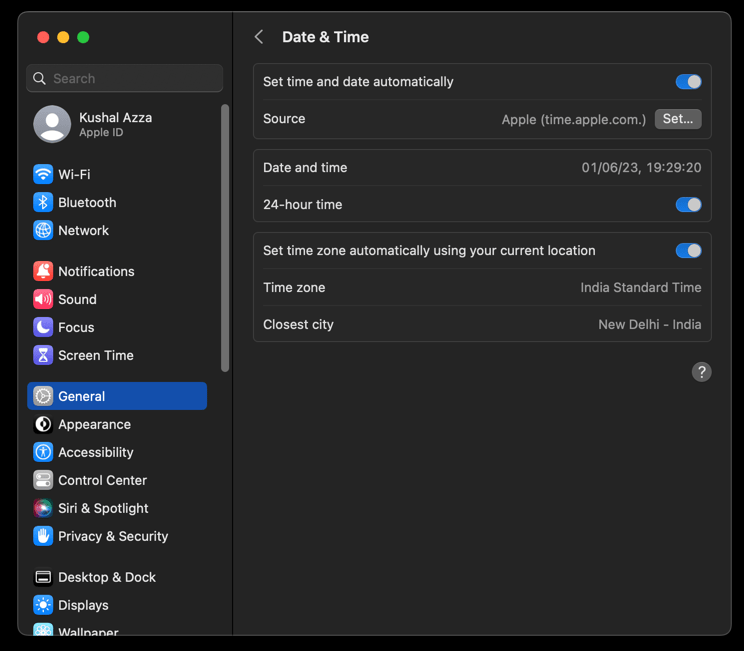Click the Search field in sidebar
This screenshot has height=651, width=744.
(125, 78)
